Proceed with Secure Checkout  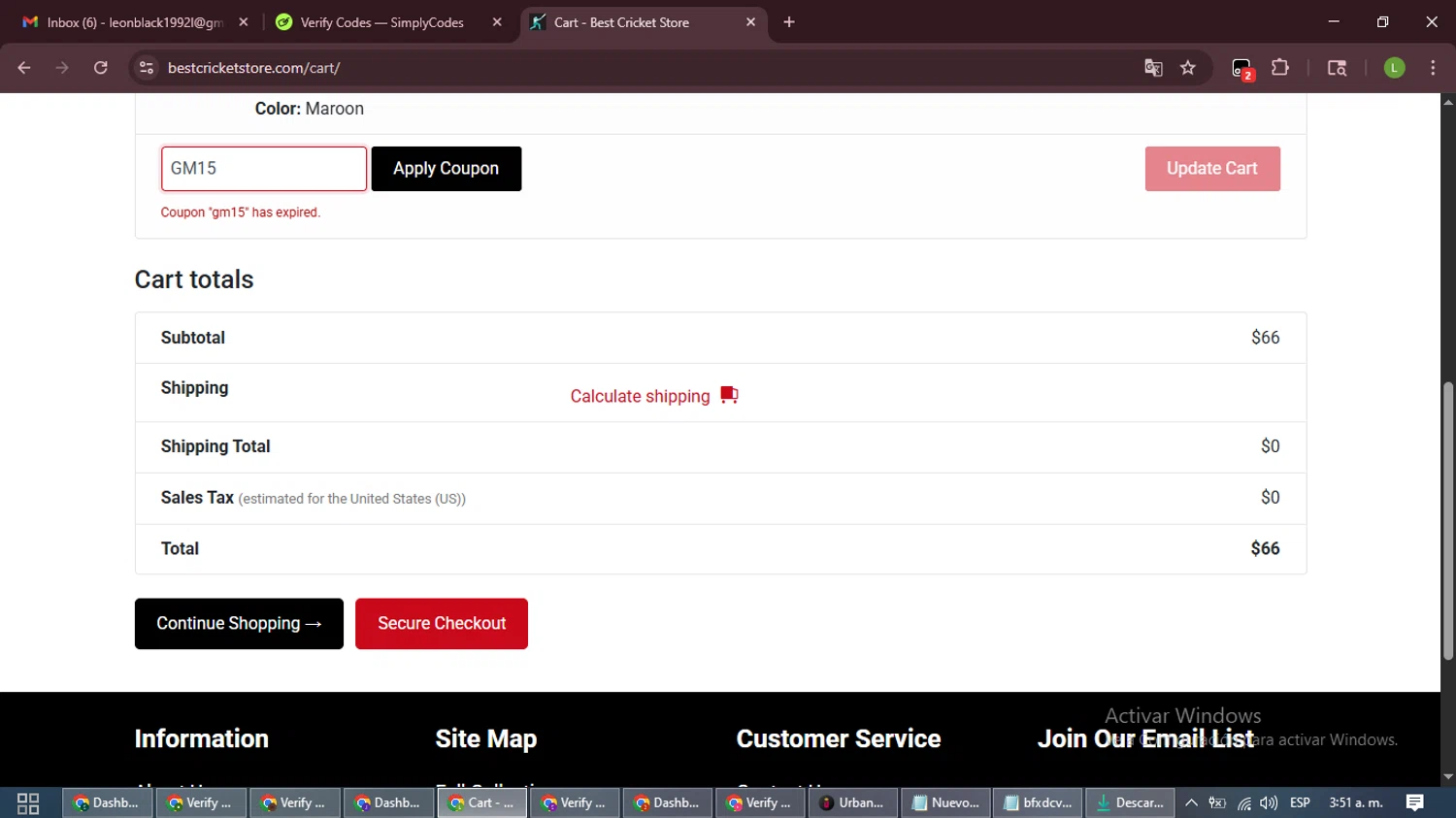pos(442,624)
